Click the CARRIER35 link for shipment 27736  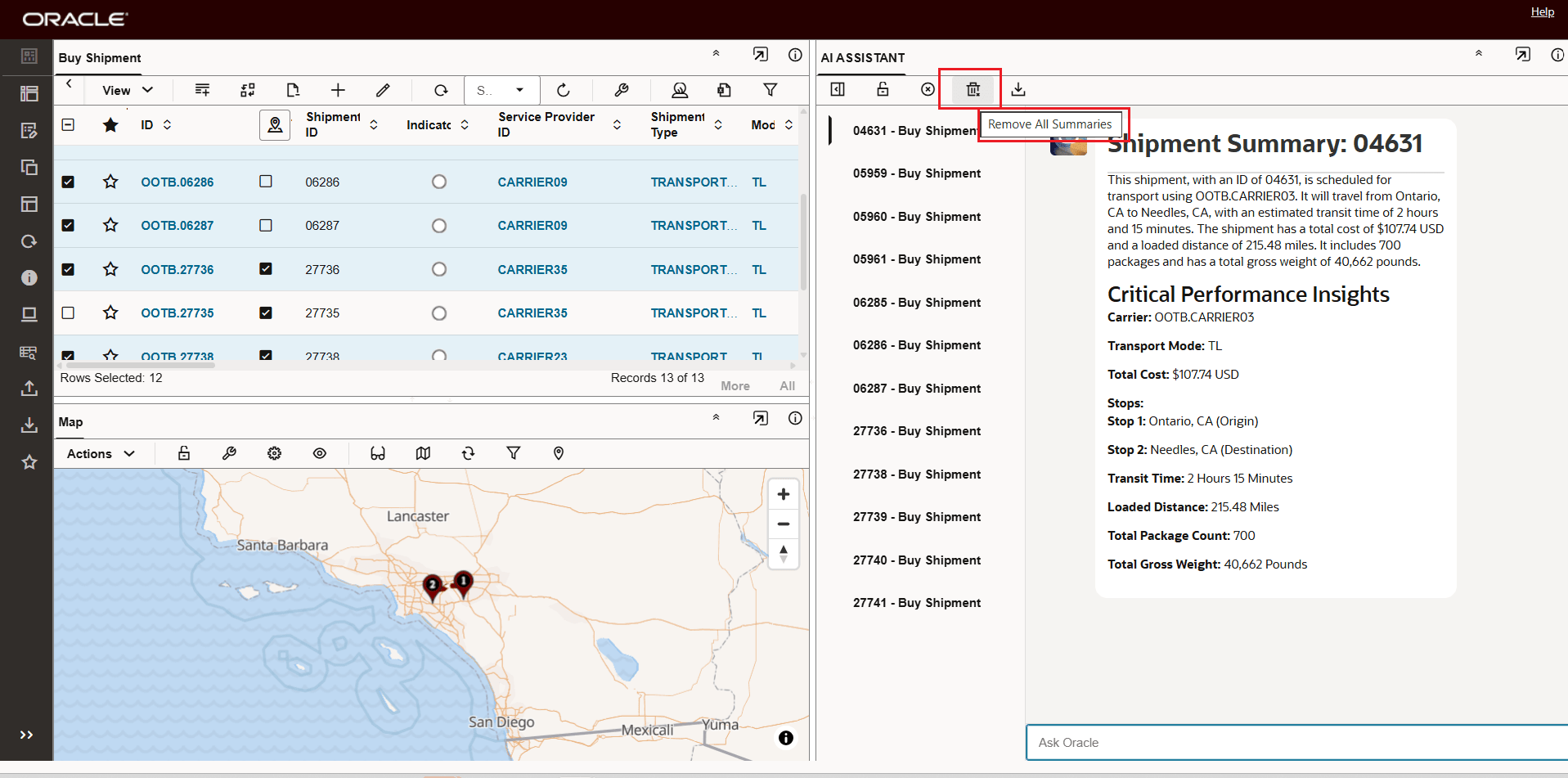[532, 269]
